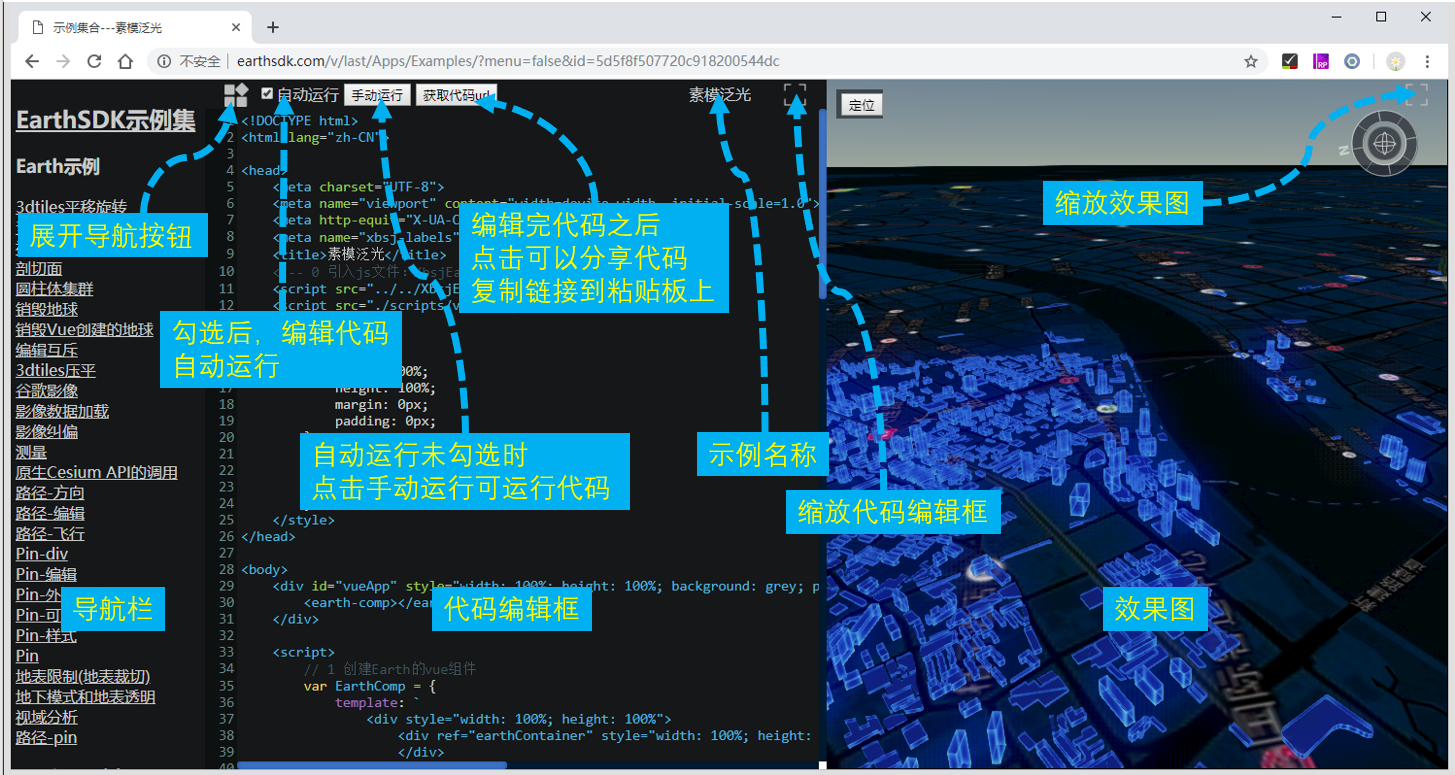1455x775 pixels.
Task: Open the purple RP extension icon
Action: click(1321, 61)
